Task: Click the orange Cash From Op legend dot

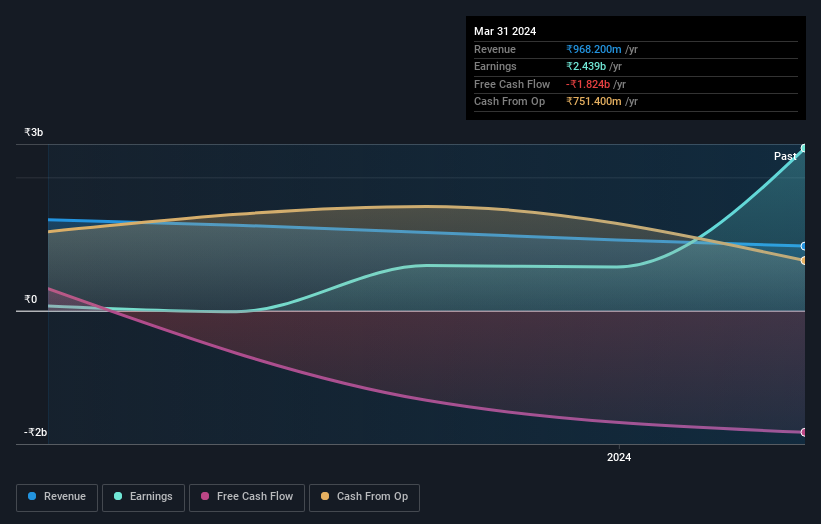Action: click(x=325, y=496)
